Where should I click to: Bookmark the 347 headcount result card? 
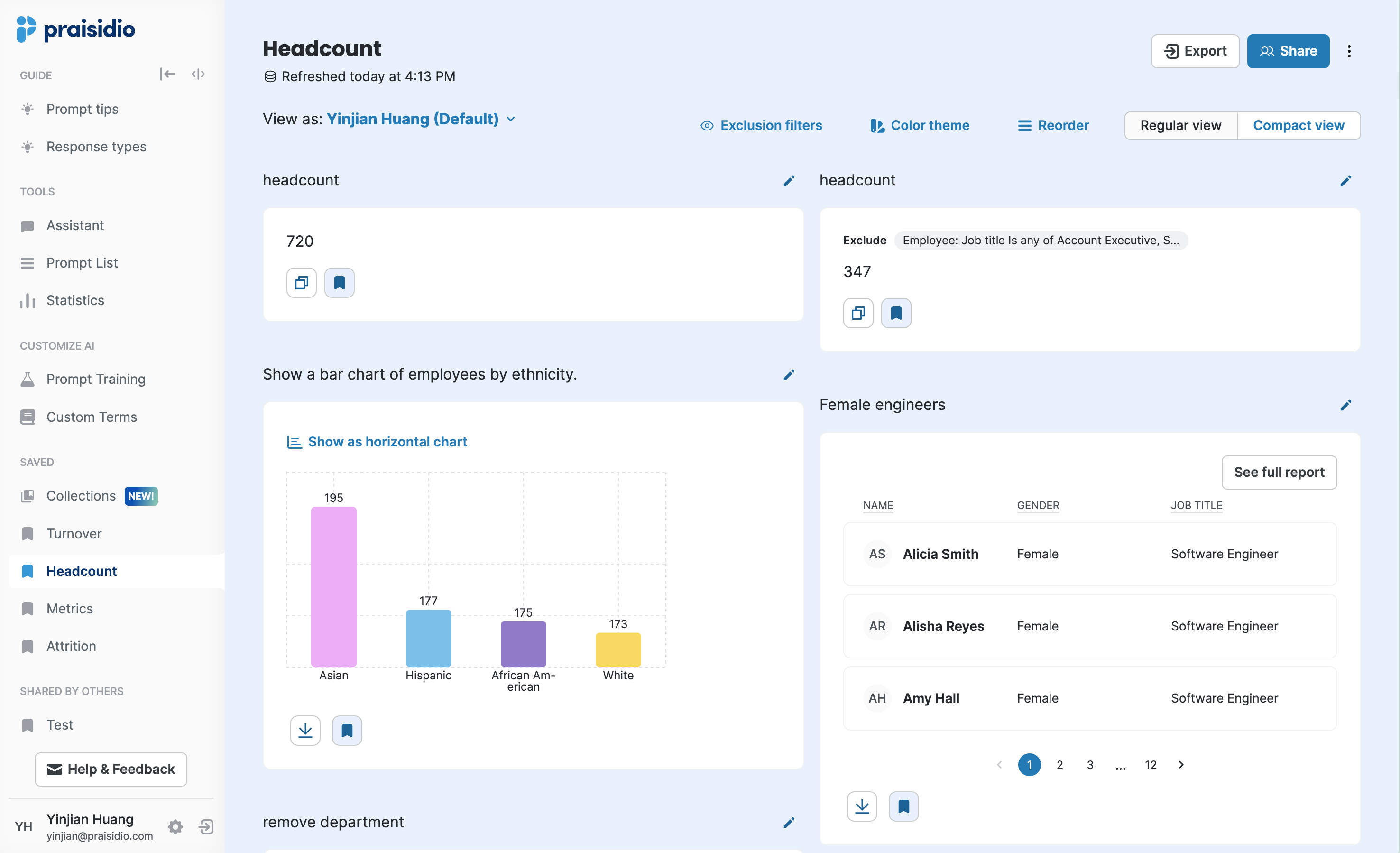[895, 313]
